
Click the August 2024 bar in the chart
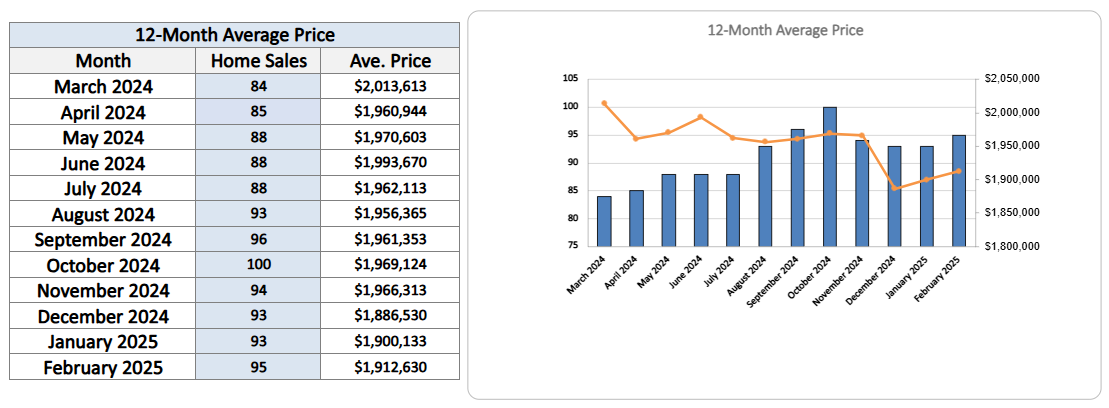765,196
